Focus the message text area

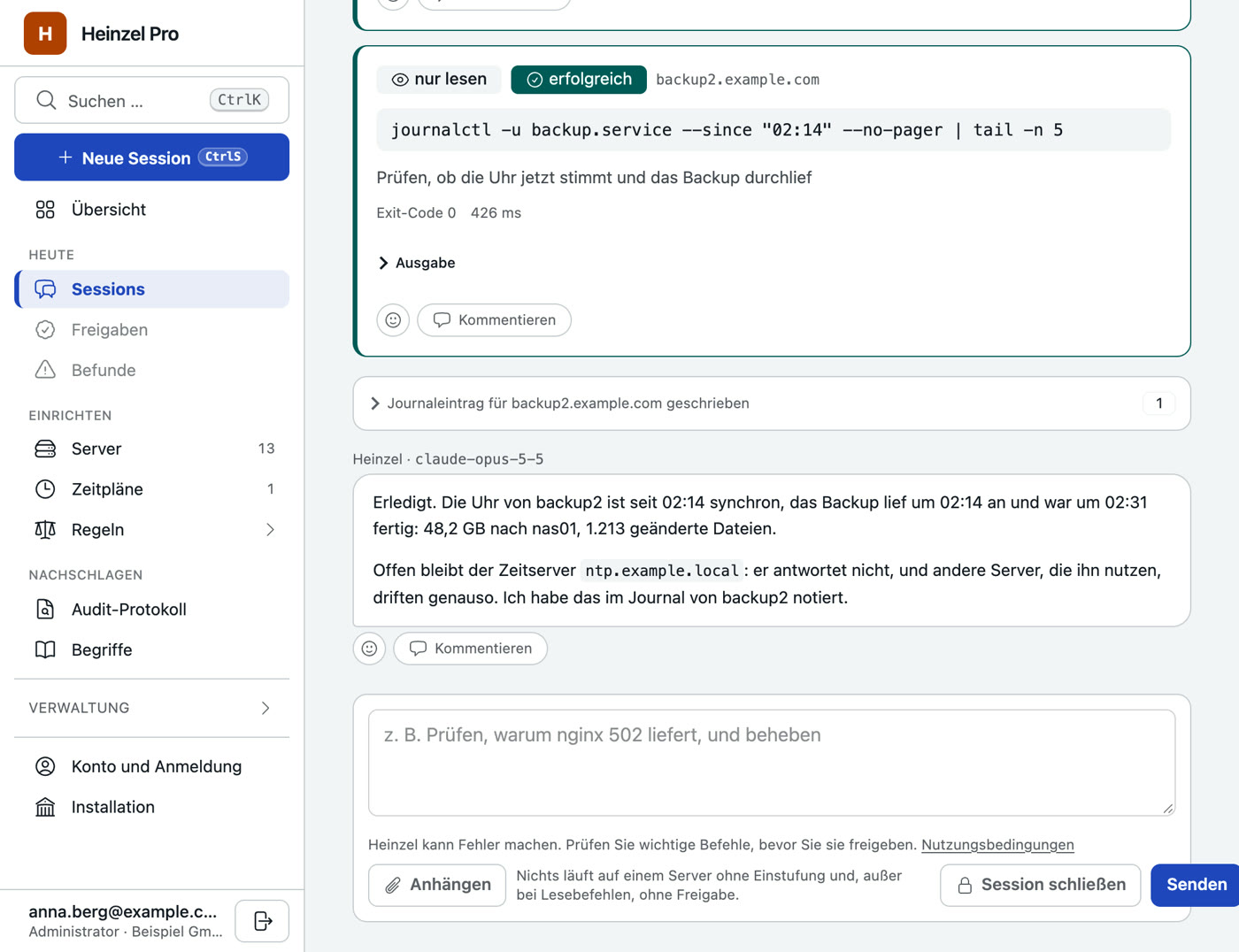click(x=772, y=763)
